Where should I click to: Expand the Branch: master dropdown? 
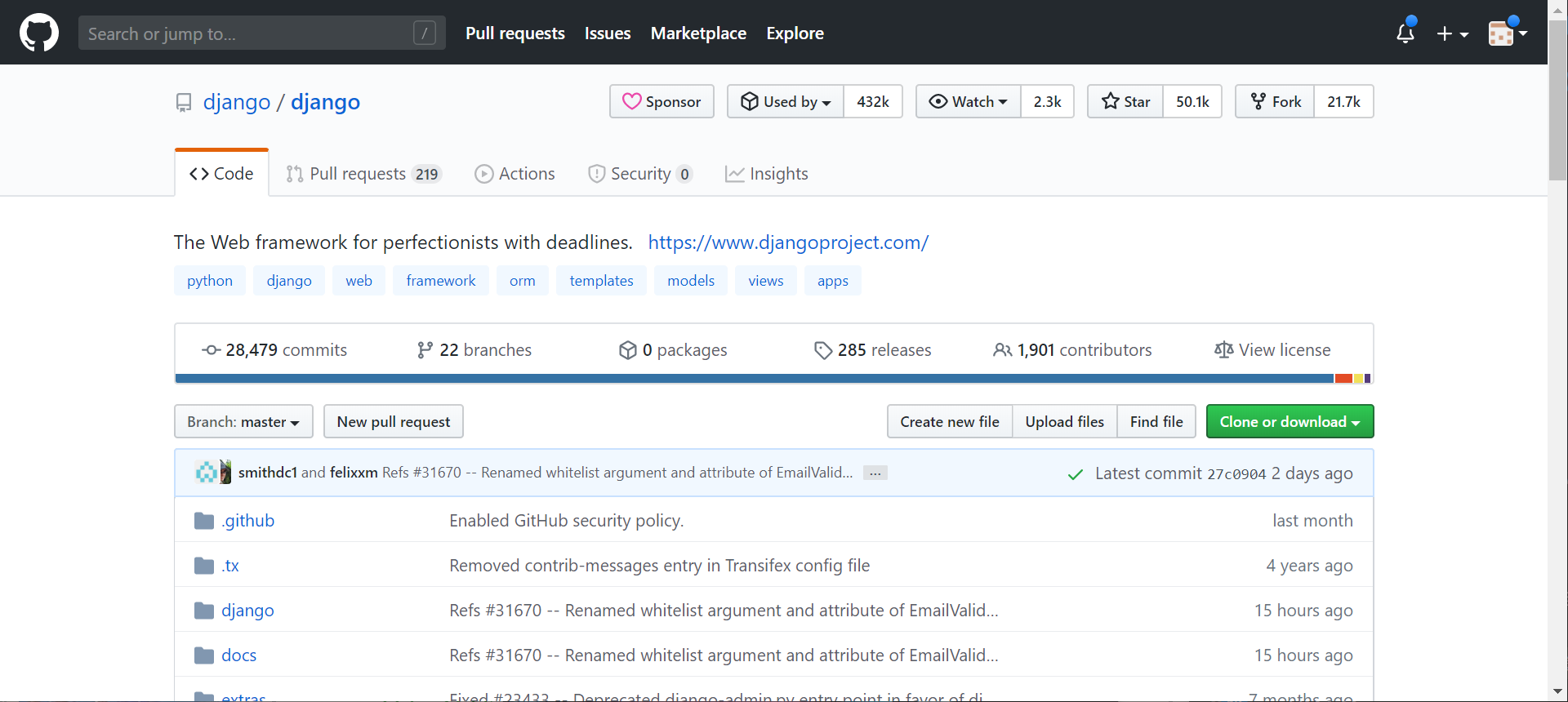point(243,422)
